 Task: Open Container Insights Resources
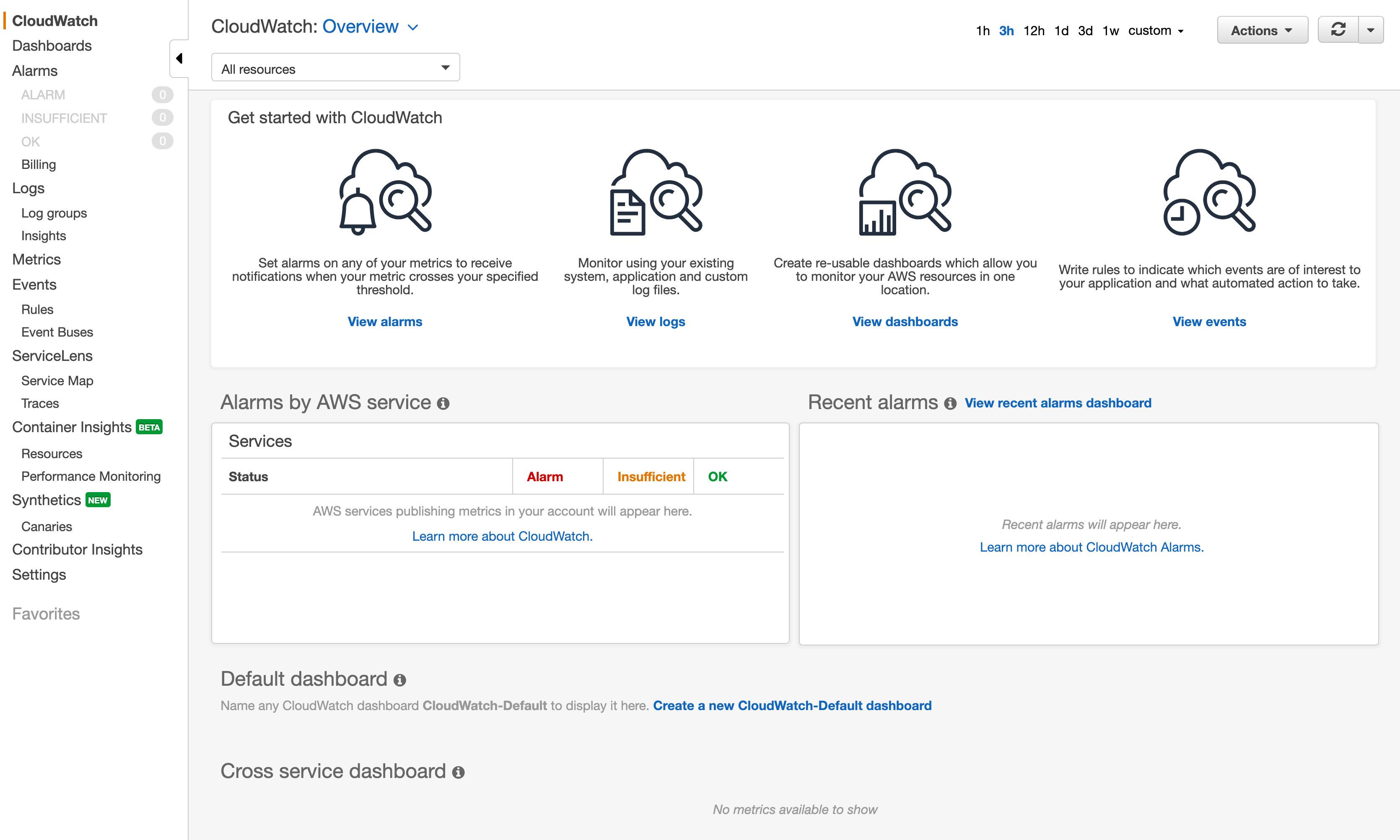tap(52, 454)
